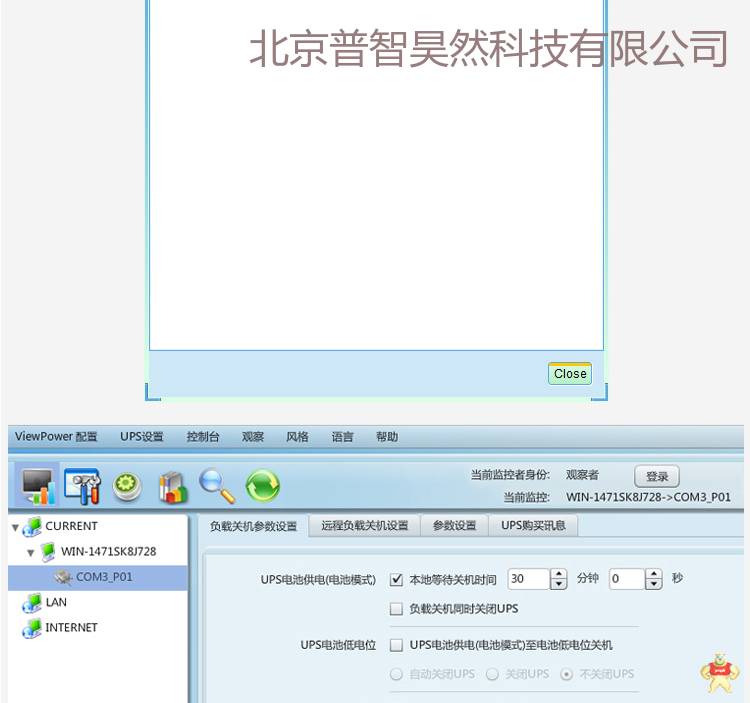Increase the seconds spinner value
Screen dimensions: 750x703
pyautogui.click(x=654, y=574)
